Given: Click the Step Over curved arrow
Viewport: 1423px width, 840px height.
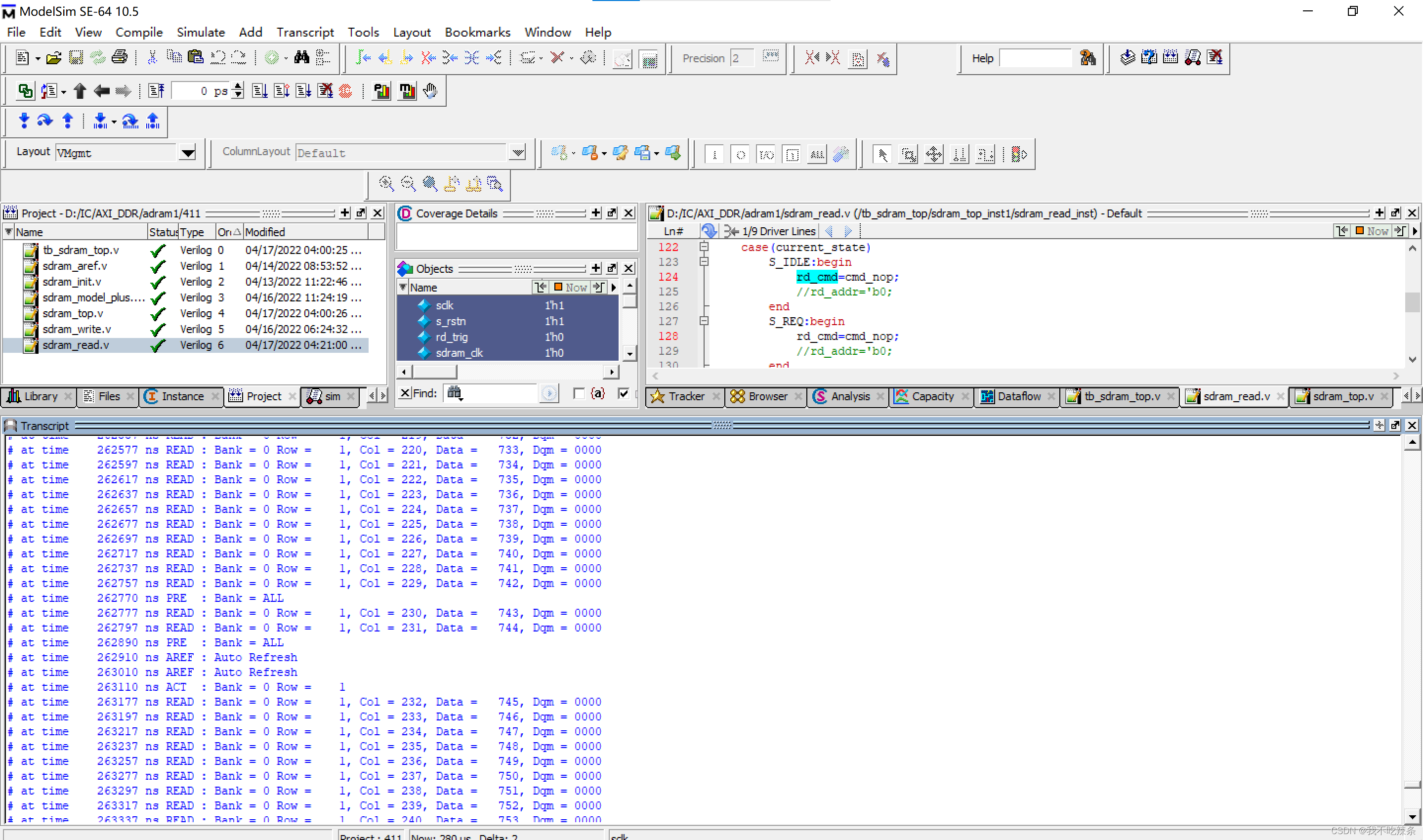Looking at the screenshot, I should [x=45, y=121].
